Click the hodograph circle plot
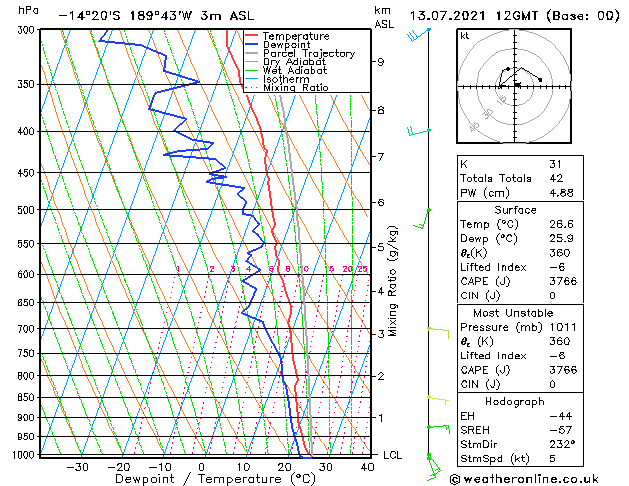This screenshot has width=629, height=486. (515, 86)
